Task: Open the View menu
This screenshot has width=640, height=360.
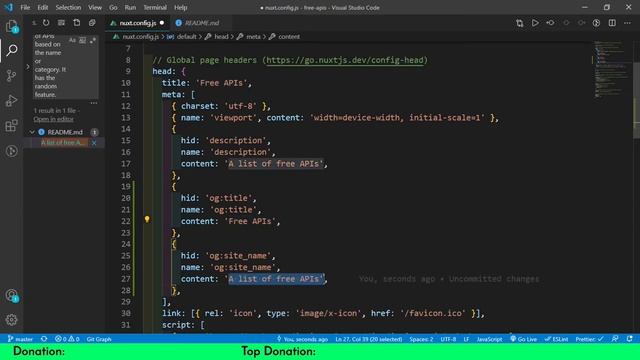Action: pos(95,7)
